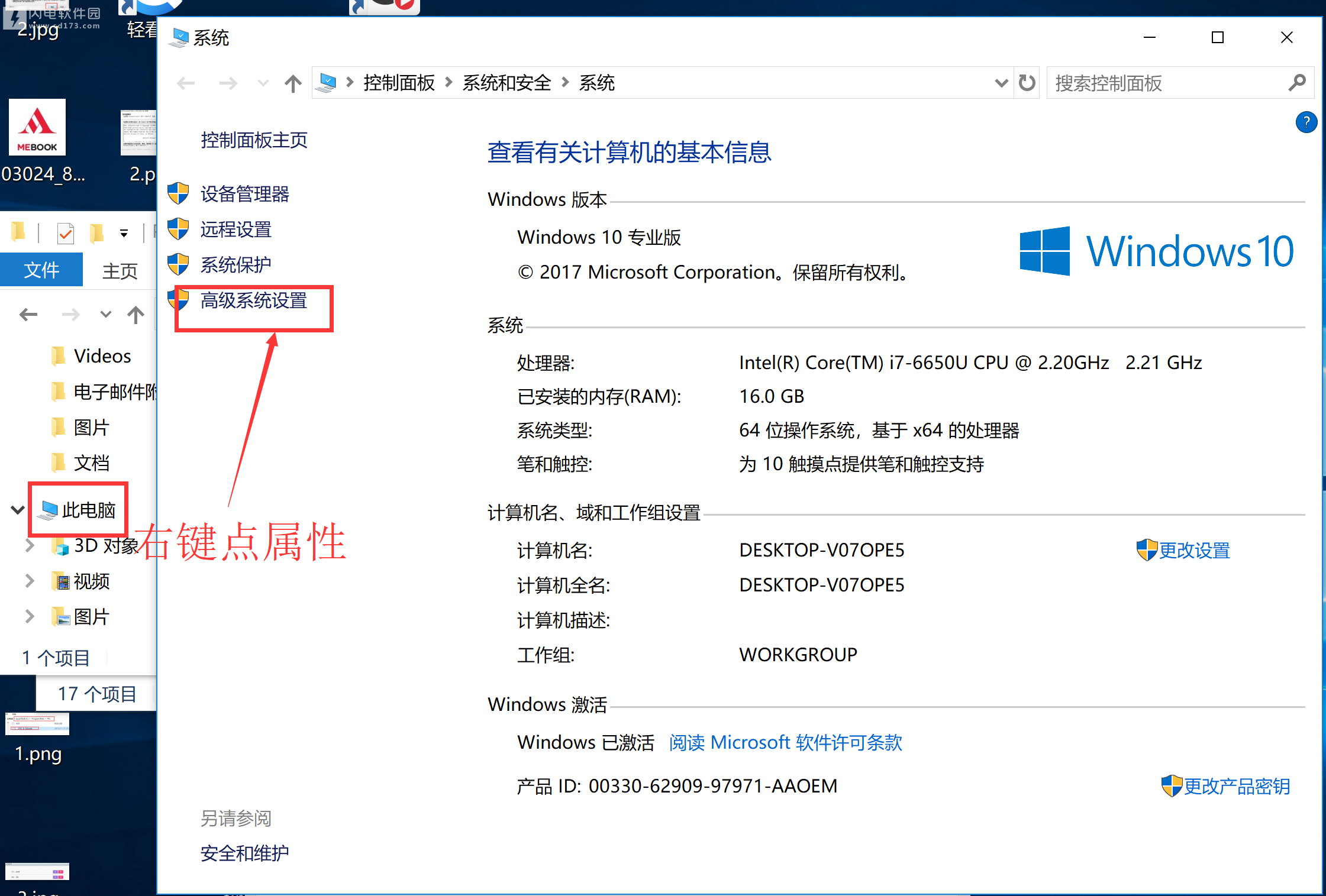Open 文件 tab in File Explorer
This screenshot has height=896, width=1326.
coord(41,270)
